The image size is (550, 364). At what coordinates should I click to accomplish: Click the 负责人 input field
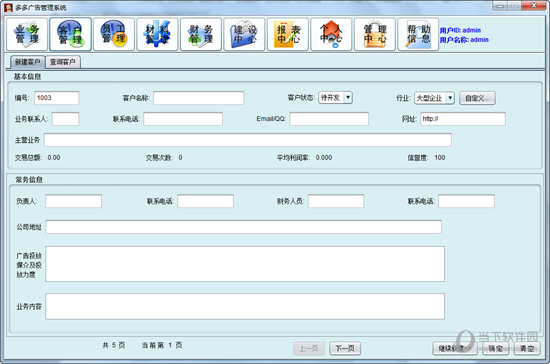click(73, 201)
